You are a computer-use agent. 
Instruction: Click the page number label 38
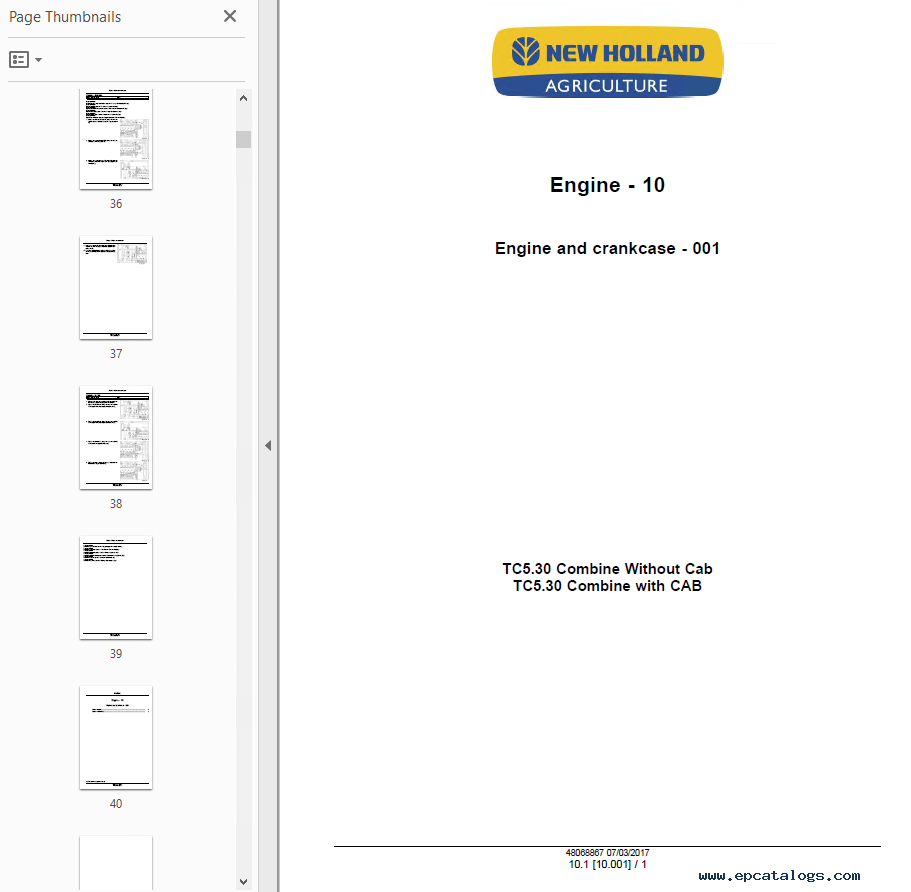[x=116, y=504]
